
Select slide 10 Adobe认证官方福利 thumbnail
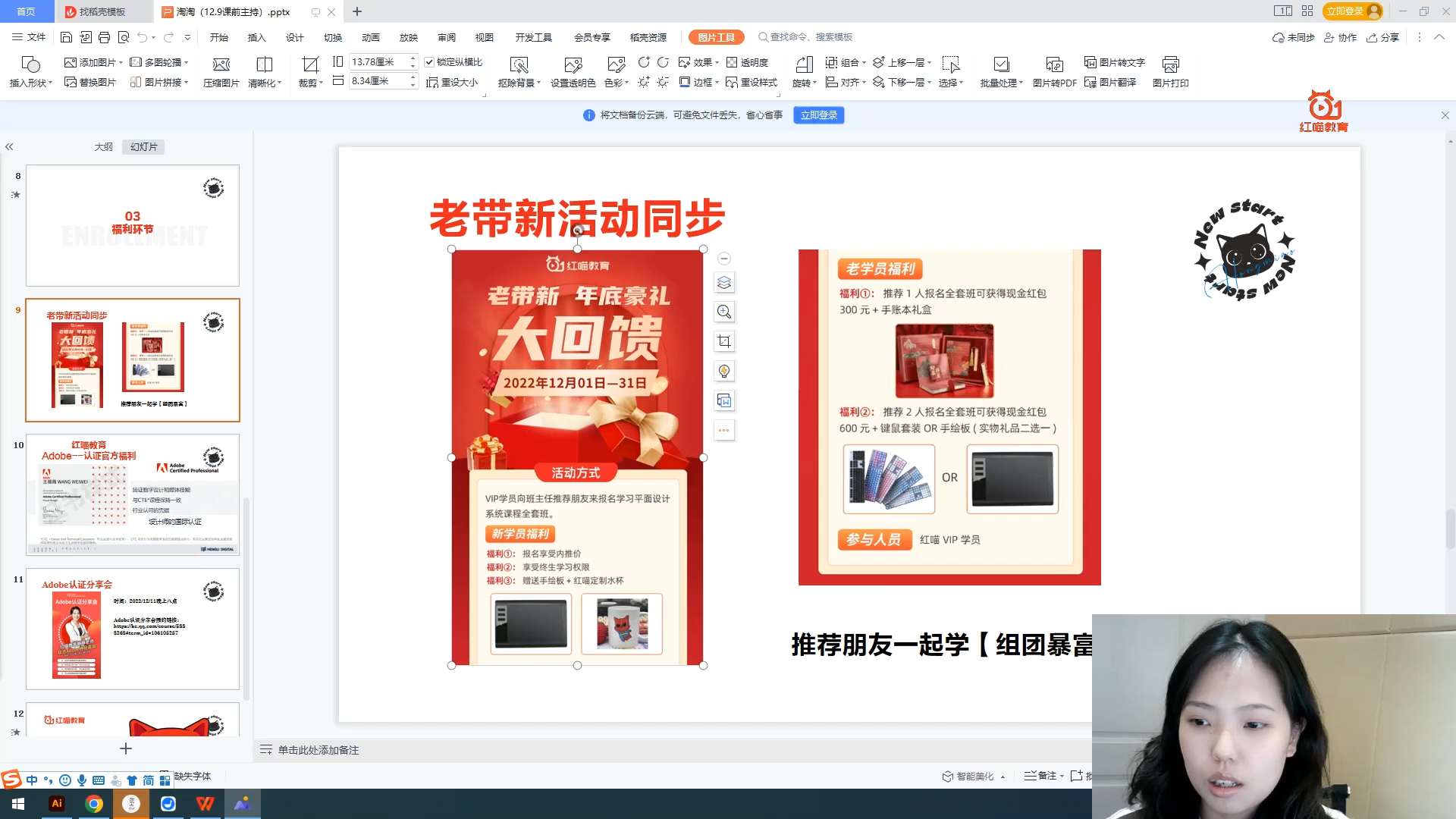point(133,494)
